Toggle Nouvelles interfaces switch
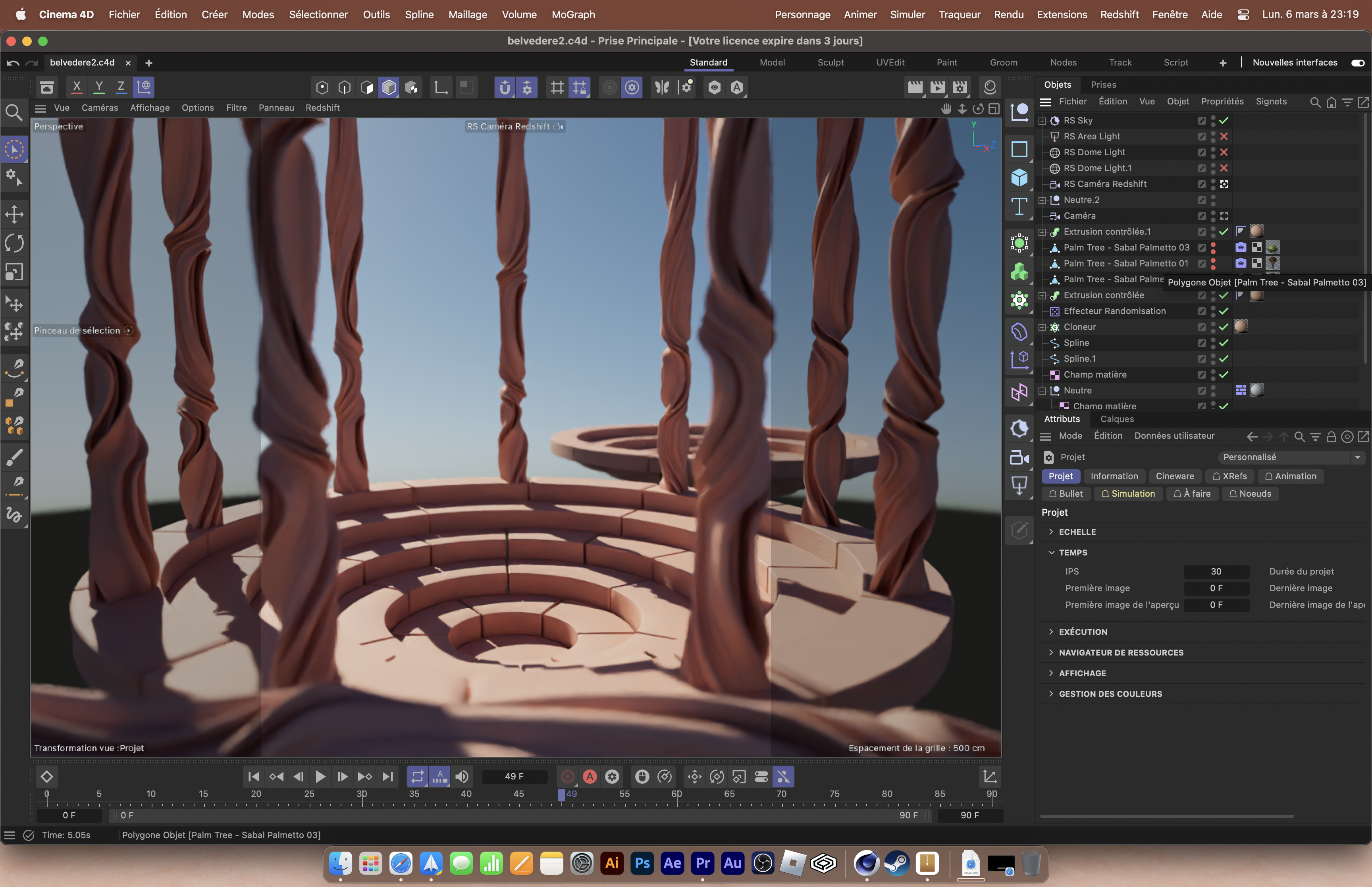Screen dimensions: 1372x887 coord(1358,63)
